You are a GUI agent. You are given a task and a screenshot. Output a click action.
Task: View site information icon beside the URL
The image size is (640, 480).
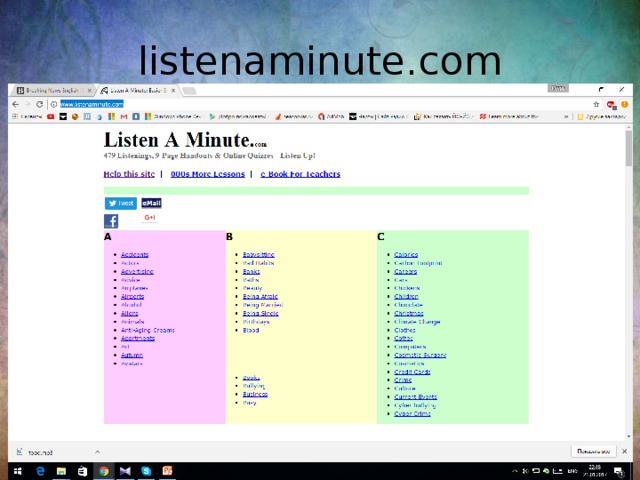click(x=53, y=104)
